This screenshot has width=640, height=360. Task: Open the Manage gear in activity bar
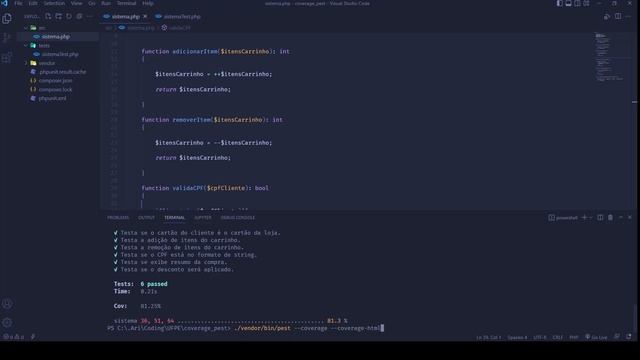tap(7, 322)
